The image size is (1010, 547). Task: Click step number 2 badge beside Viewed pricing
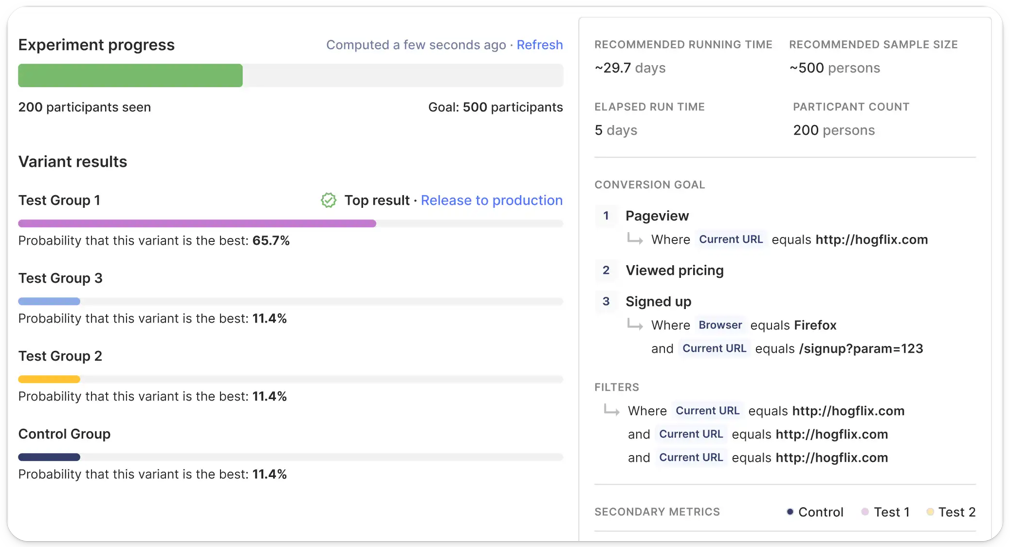(606, 270)
